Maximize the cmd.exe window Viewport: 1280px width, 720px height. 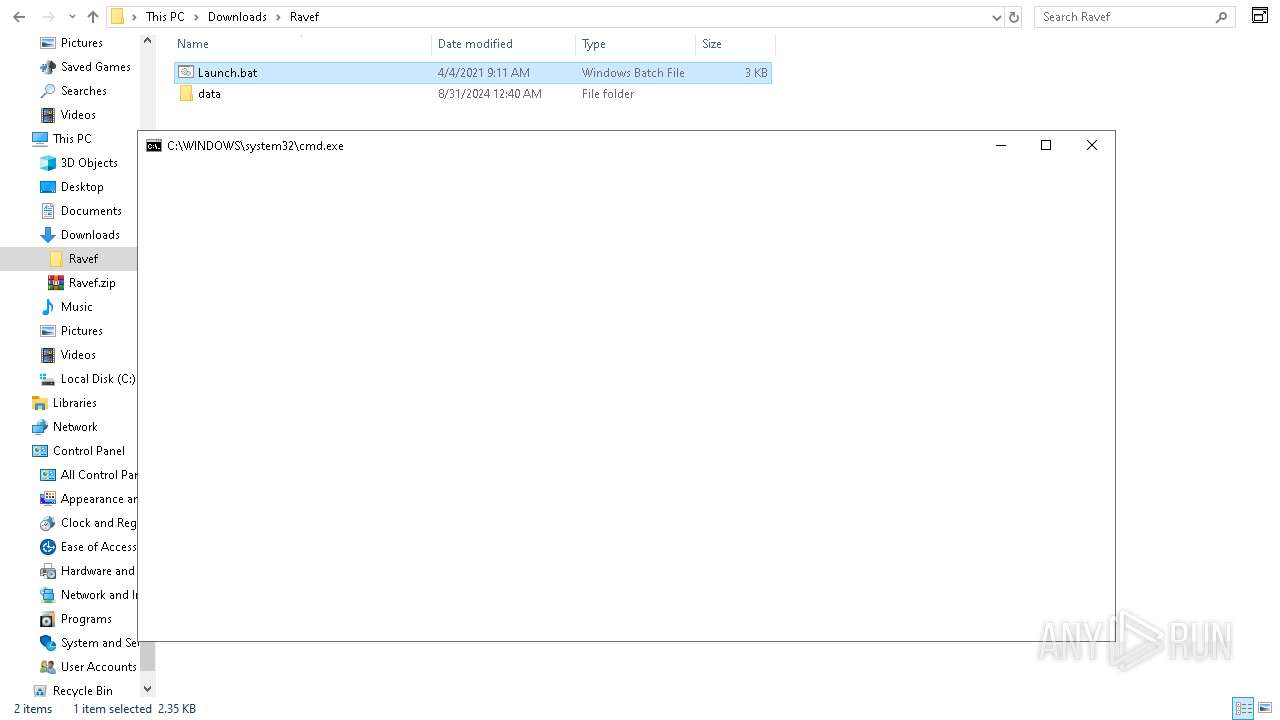[1046, 146]
